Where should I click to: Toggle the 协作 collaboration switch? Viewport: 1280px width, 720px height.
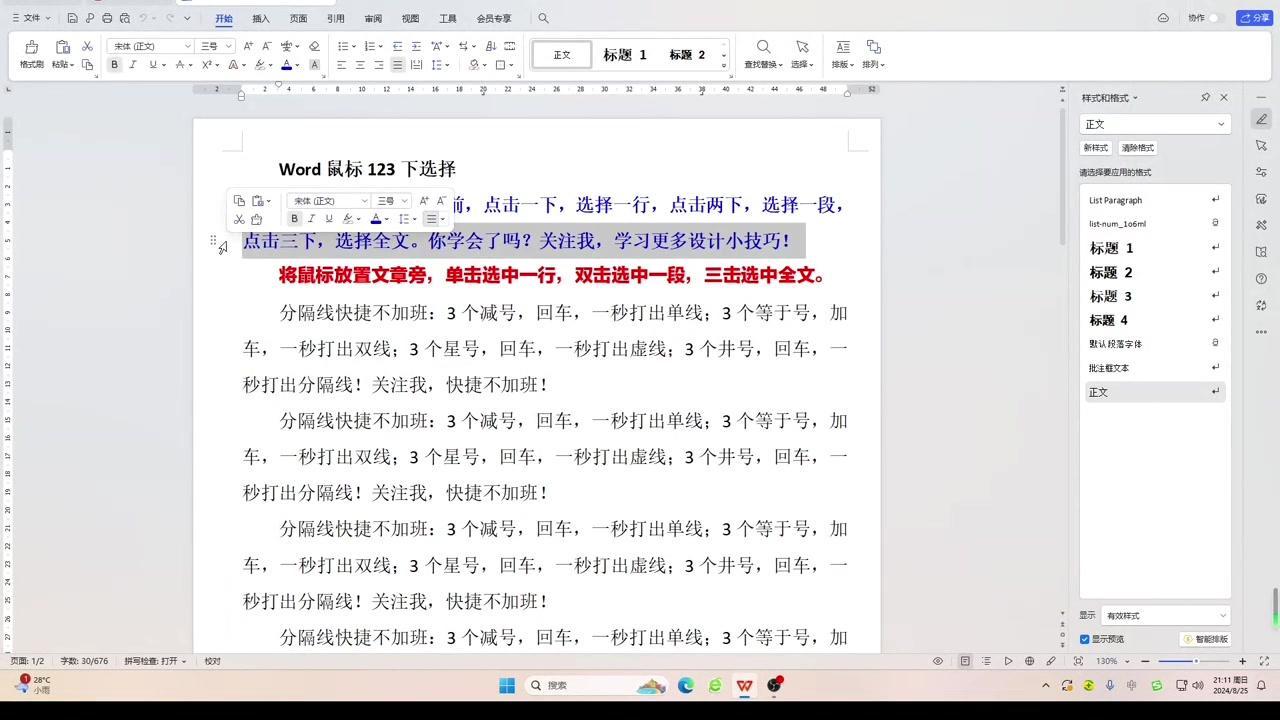(x=1216, y=18)
